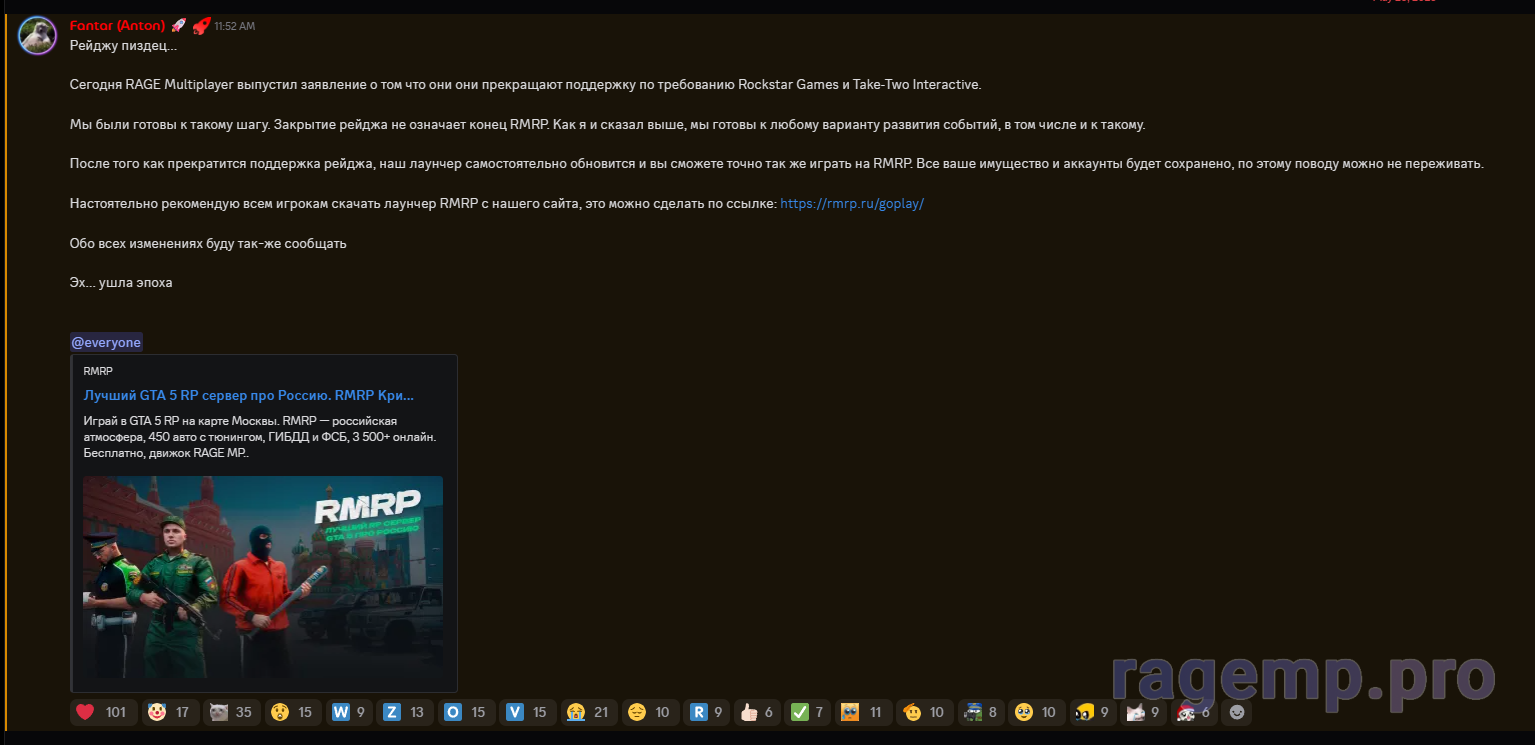
Task: Click the 11:52 AM timestamp
Action: point(235,27)
